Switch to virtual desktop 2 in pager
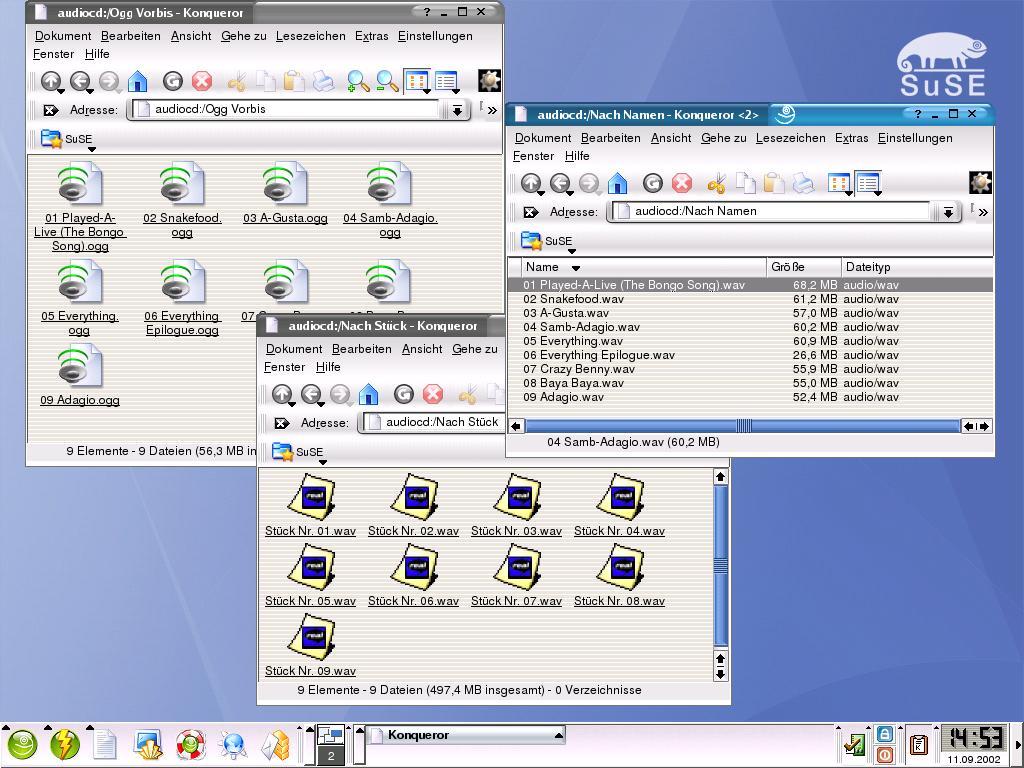 click(331, 756)
